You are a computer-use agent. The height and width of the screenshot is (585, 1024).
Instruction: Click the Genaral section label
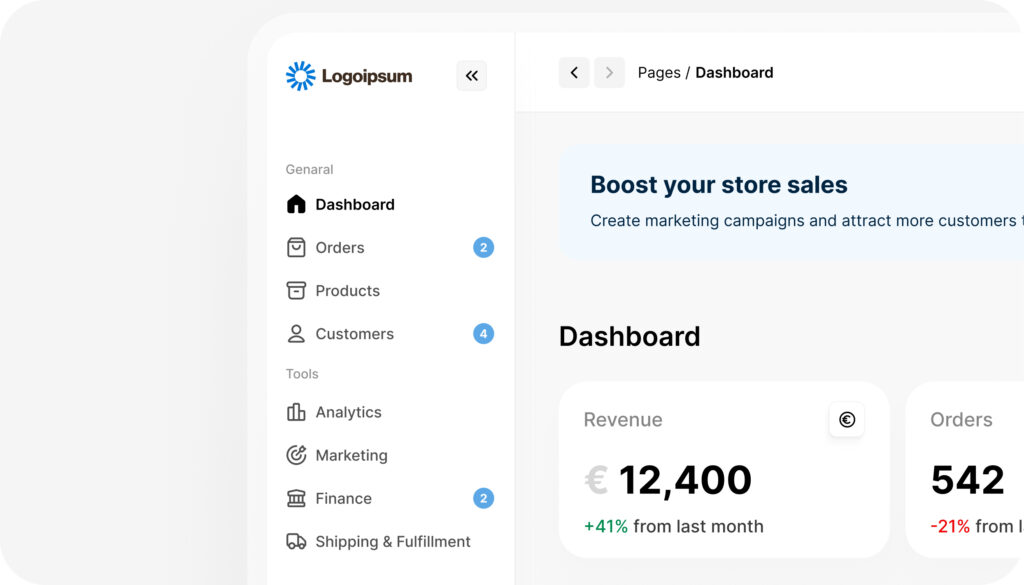pos(310,169)
